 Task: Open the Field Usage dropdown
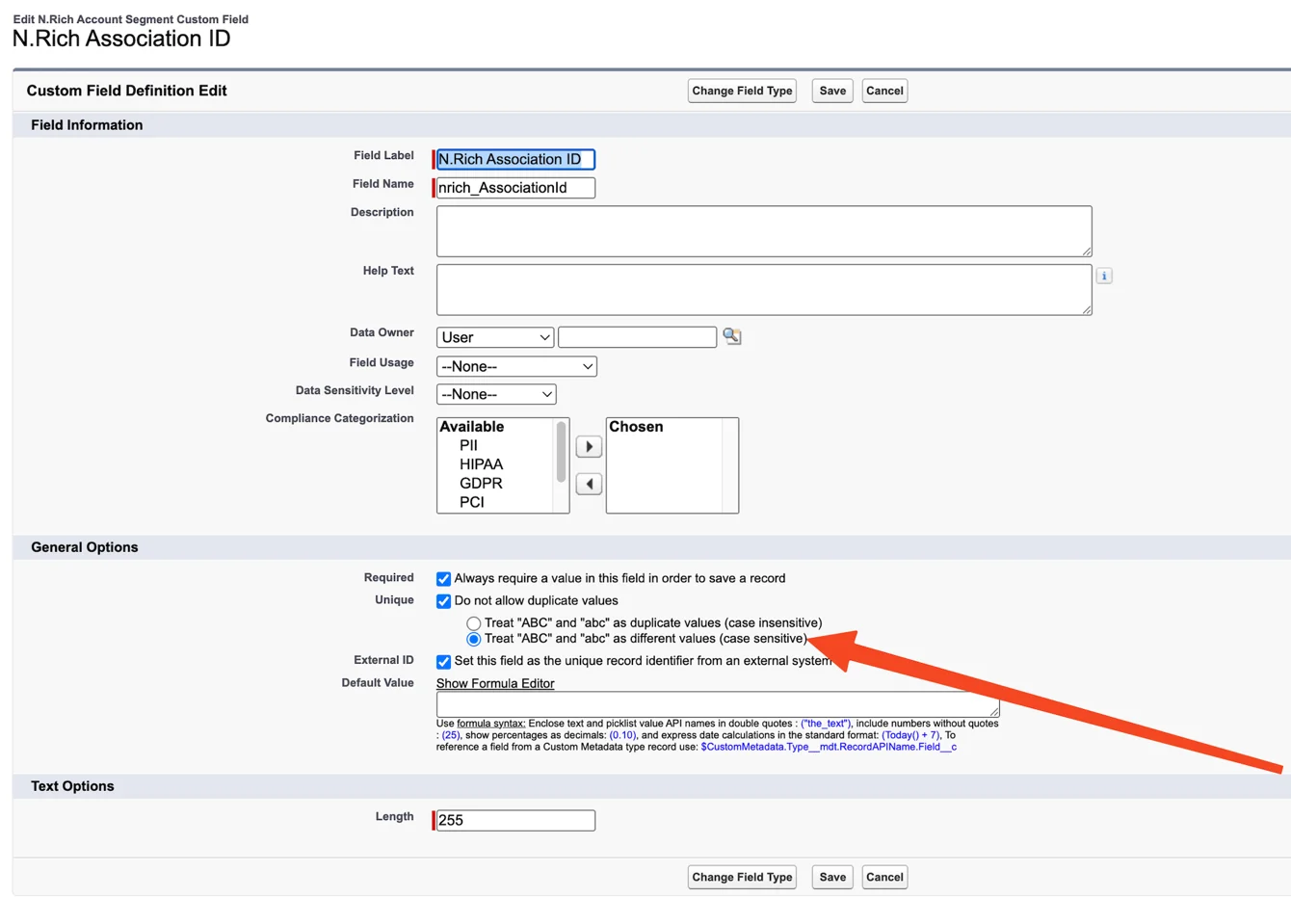[516, 366]
